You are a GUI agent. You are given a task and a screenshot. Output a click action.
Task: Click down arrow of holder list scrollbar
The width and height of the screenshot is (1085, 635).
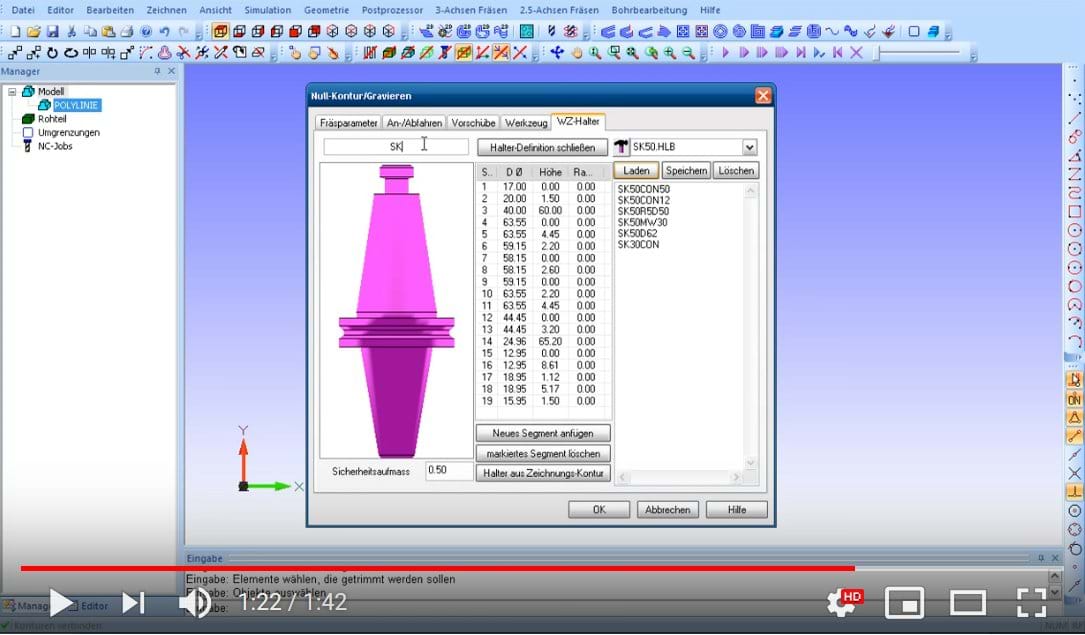pos(750,463)
